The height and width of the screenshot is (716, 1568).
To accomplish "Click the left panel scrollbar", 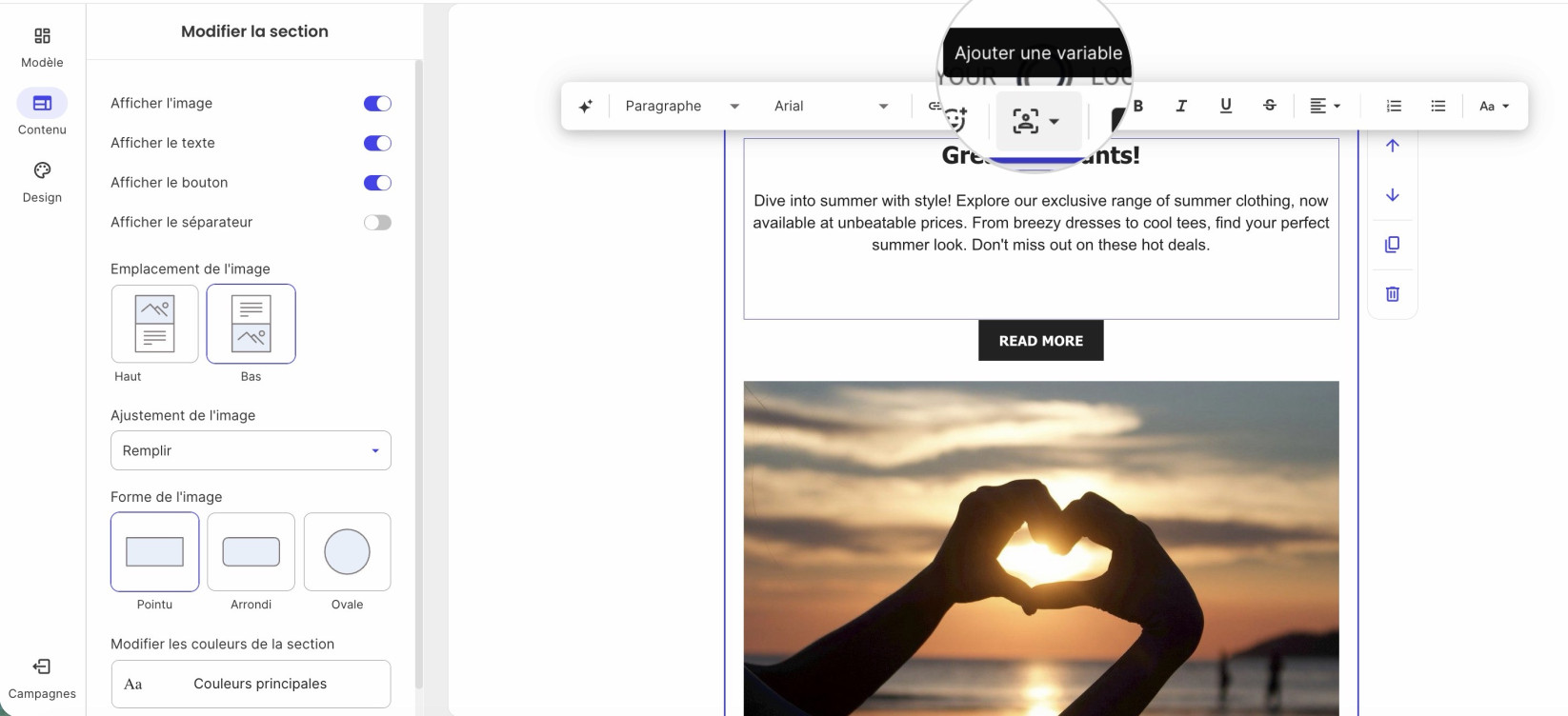I will pos(418,376).
